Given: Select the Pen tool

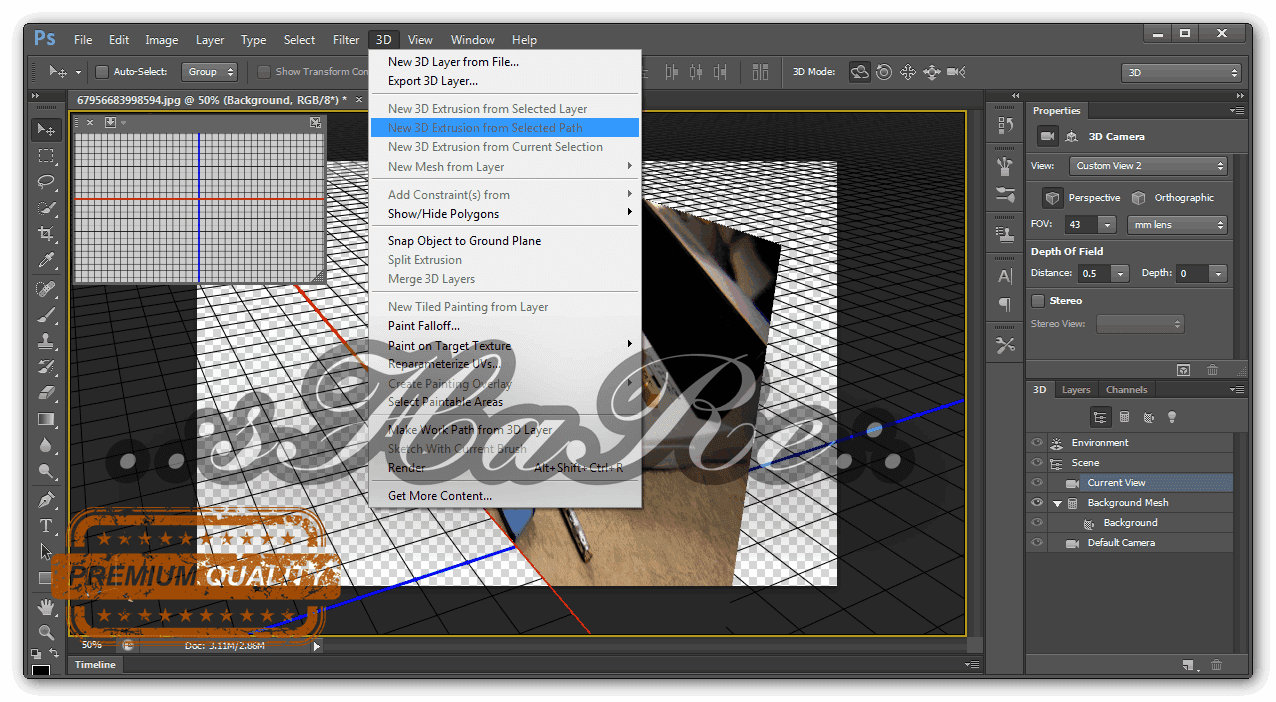Looking at the screenshot, I should click(46, 499).
